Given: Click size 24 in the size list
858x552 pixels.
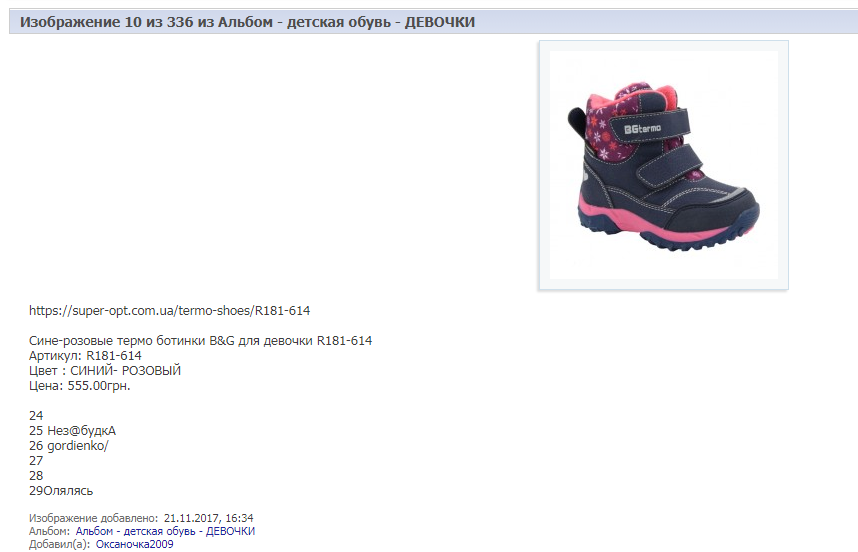Looking at the screenshot, I should point(36,416).
